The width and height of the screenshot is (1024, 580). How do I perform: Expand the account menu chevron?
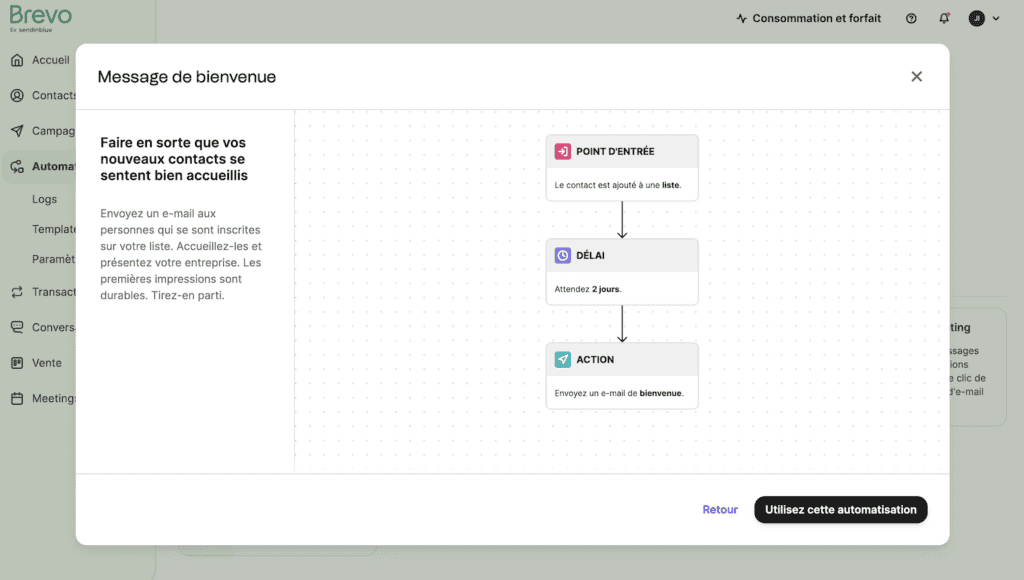[995, 19]
